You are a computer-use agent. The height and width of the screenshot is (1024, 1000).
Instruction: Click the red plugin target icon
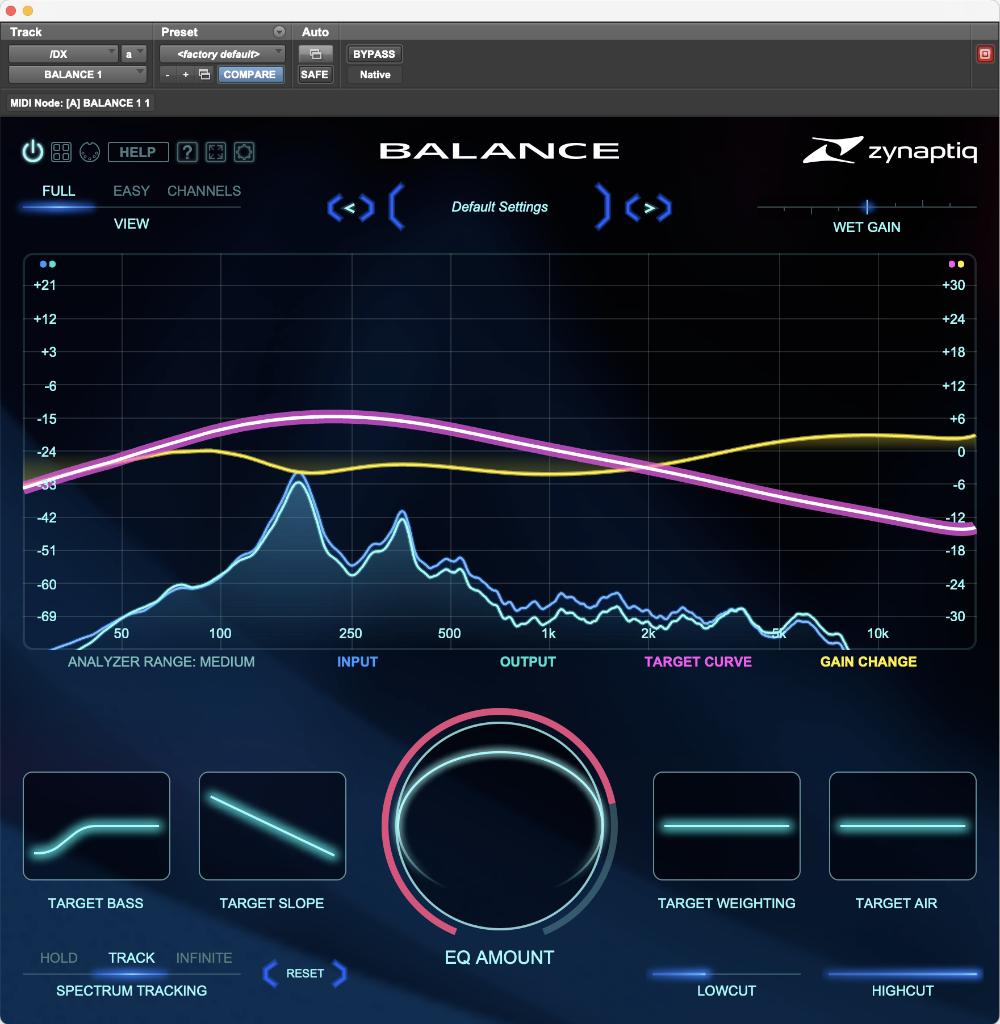coord(985,54)
